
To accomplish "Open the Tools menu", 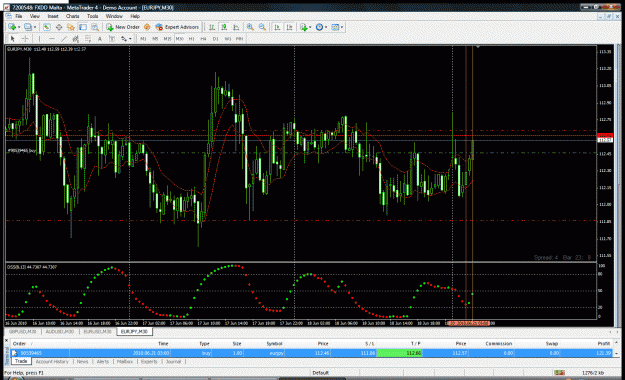I will (92, 16).
